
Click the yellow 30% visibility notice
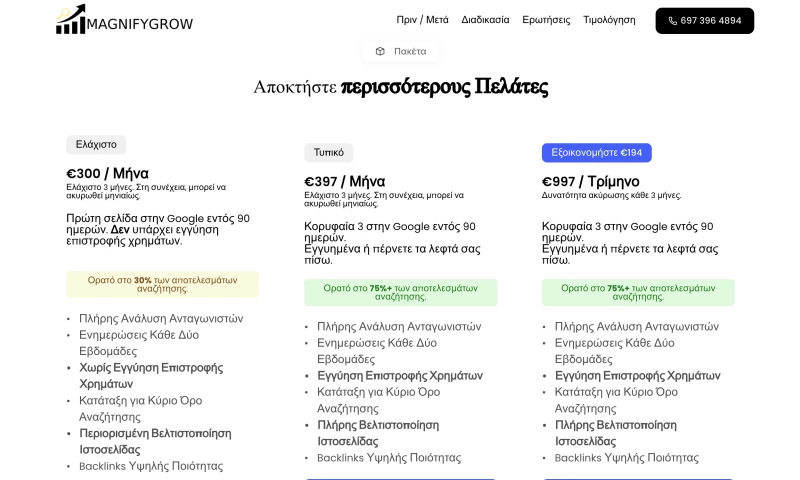point(162,284)
